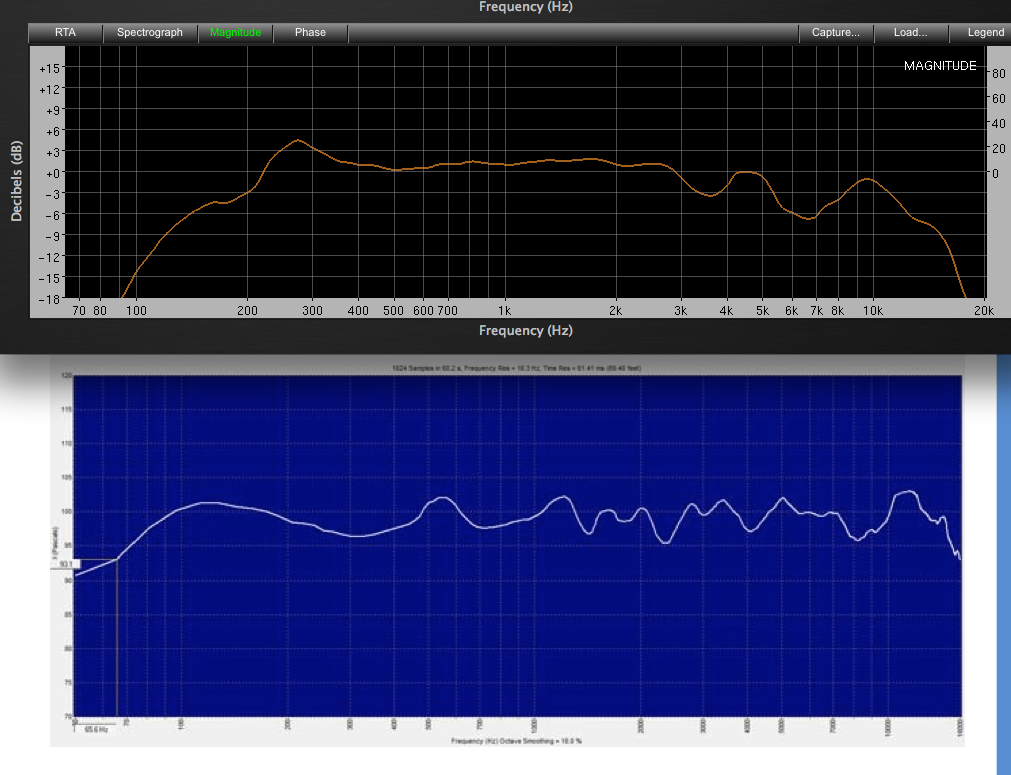Click the 93.1 cursor readout in the blue chart
The height and width of the screenshot is (775, 1011).
coord(66,564)
